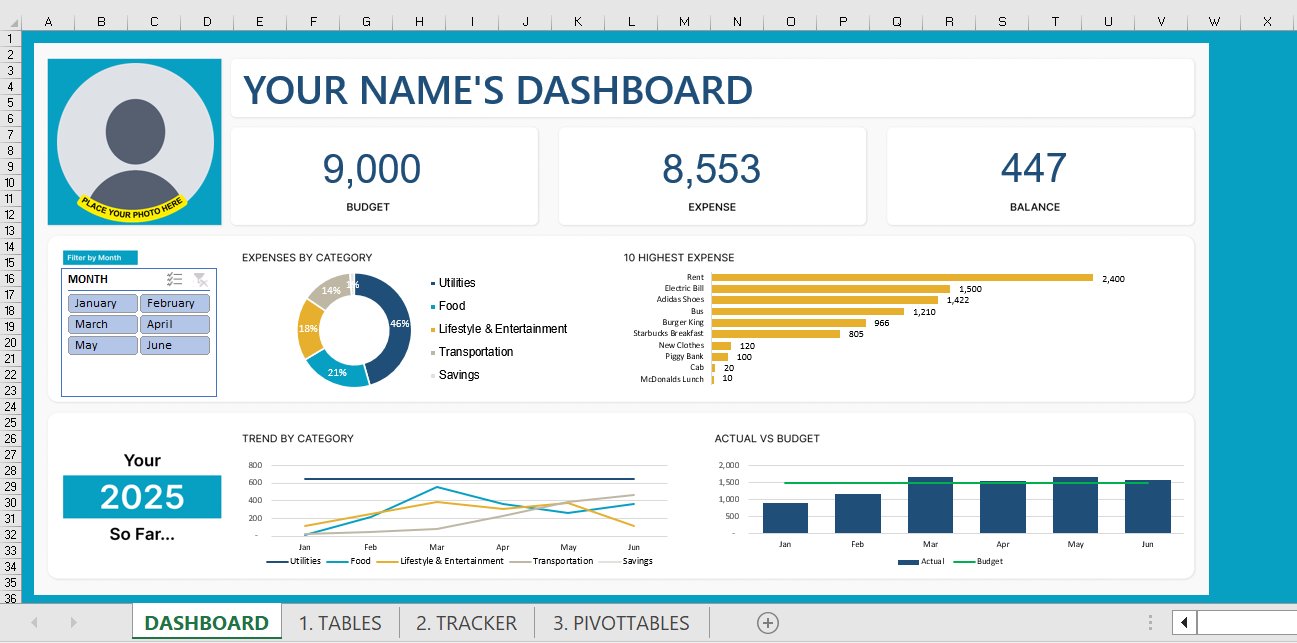Switch to the 1. TABLES sheet
The height and width of the screenshot is (643, 1297).
tap(340, 622)
